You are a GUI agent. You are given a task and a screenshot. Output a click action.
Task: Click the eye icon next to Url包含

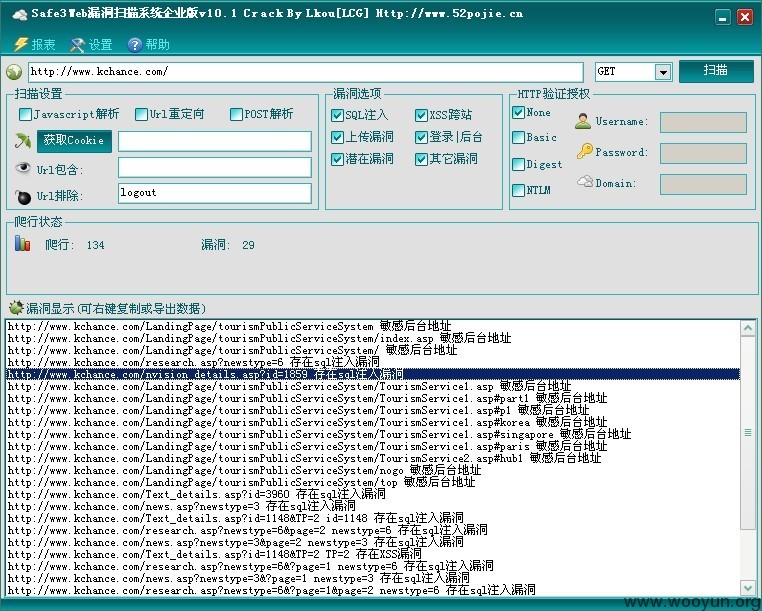point(23,167)
